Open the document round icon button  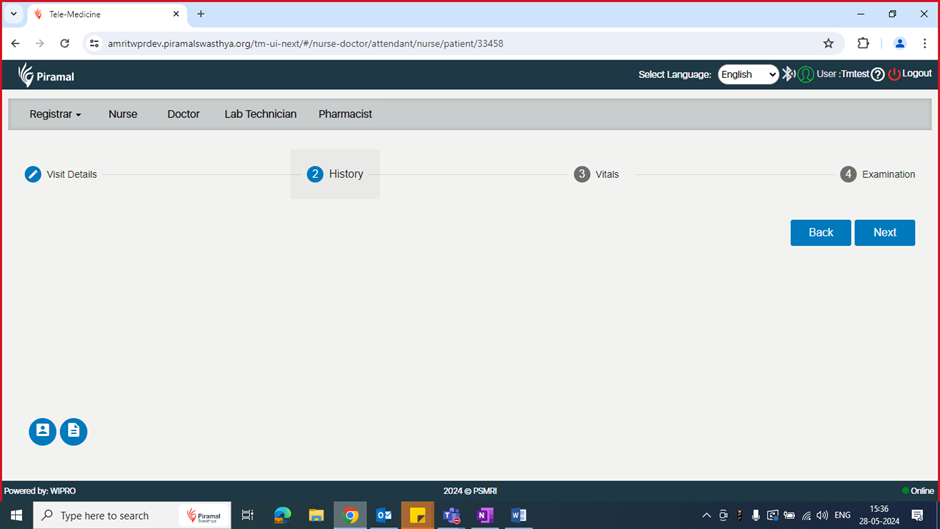coord(74,431)
